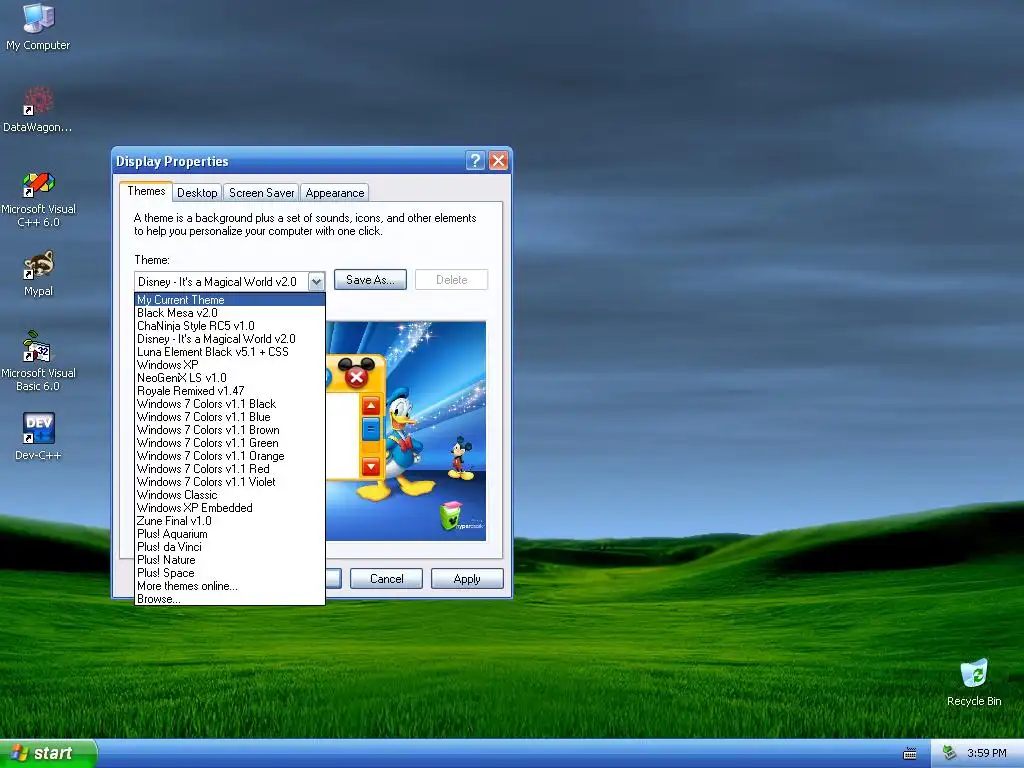This screenshot has width=1024, height=768.
Task: Choose the Windows XP theme entry
Action: pyautogui.click(x=230, y=365)
